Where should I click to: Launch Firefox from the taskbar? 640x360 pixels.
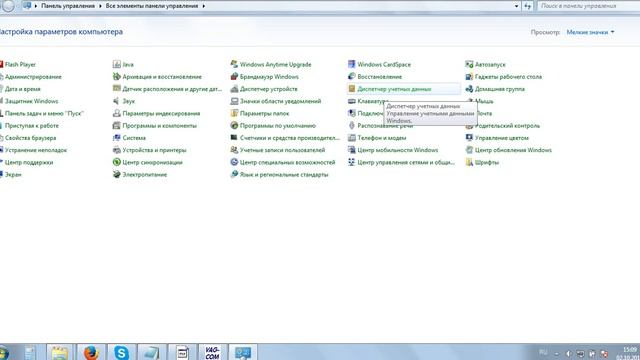click(91, 352)
